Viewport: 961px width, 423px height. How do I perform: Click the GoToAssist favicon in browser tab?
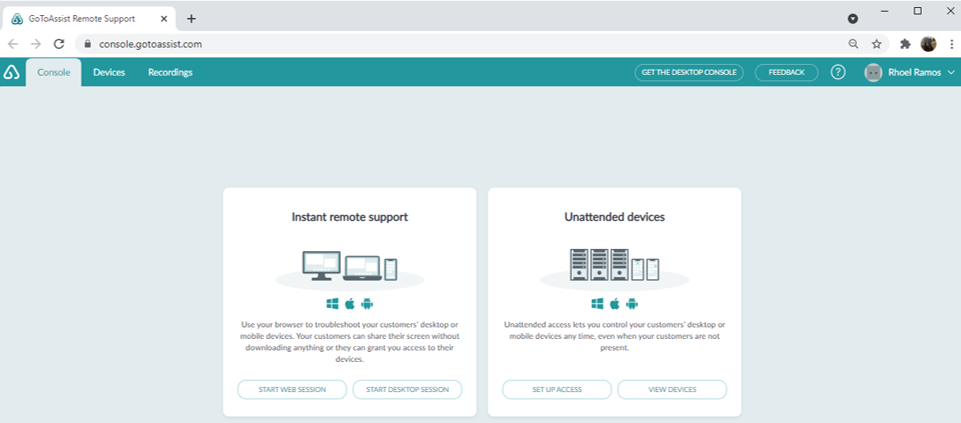17,18
